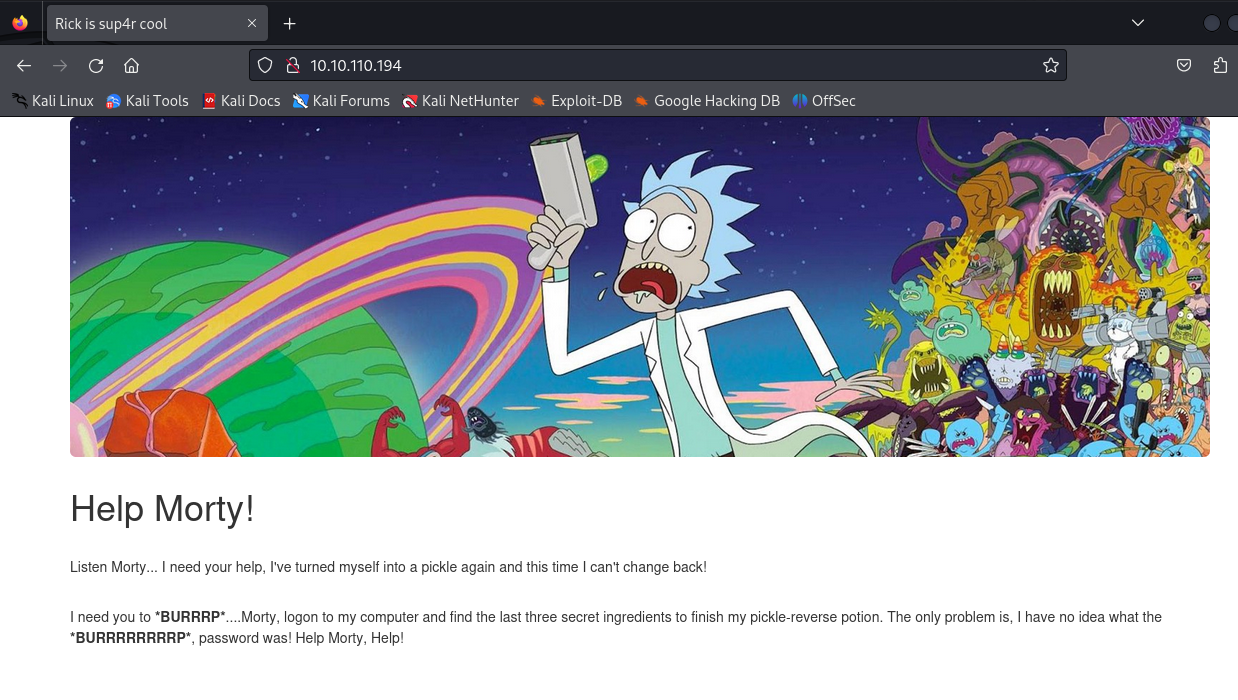The height and width of the screenshot is (700, 1238).
Task: Open the Save to Pocket icon
Action: 1184,66
